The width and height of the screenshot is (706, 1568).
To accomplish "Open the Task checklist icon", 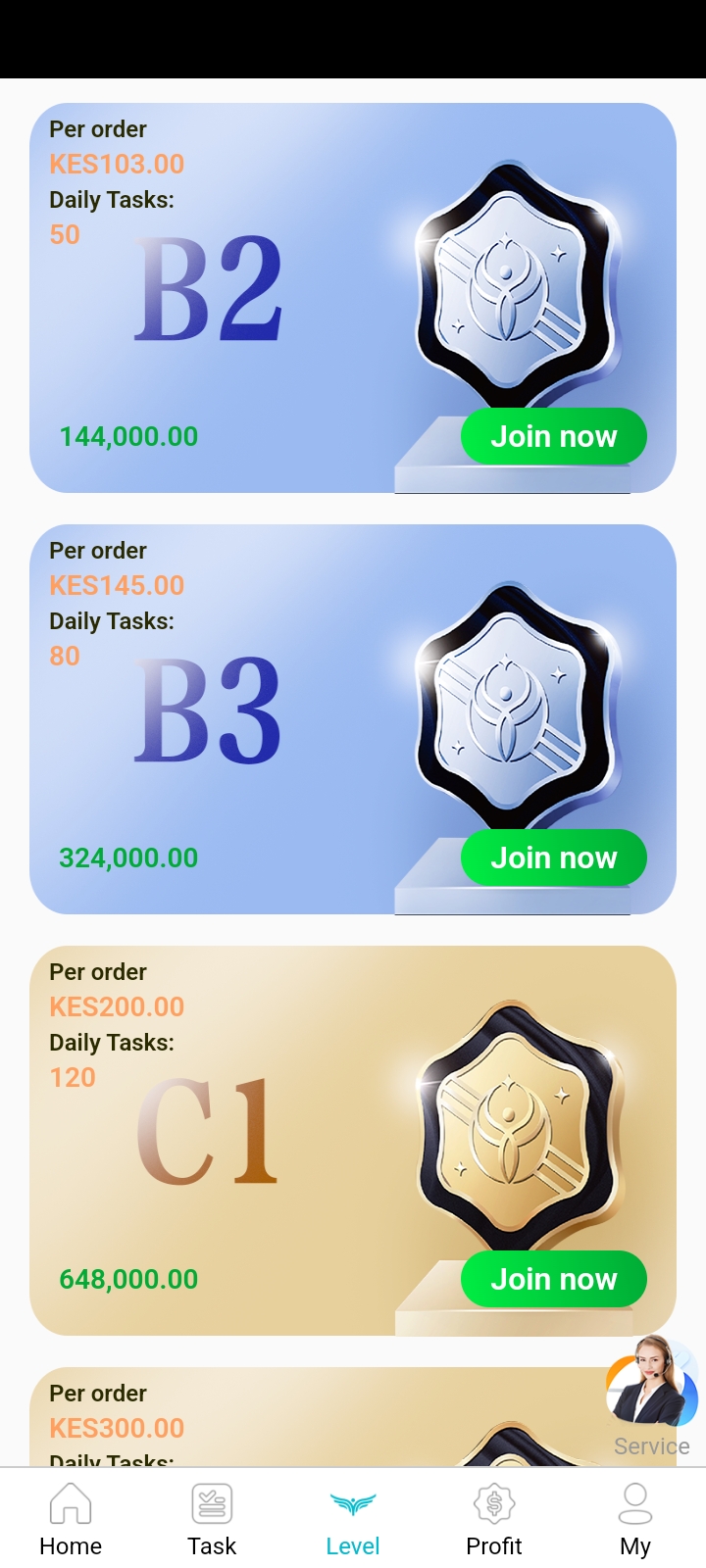I will coord(212,1502).
